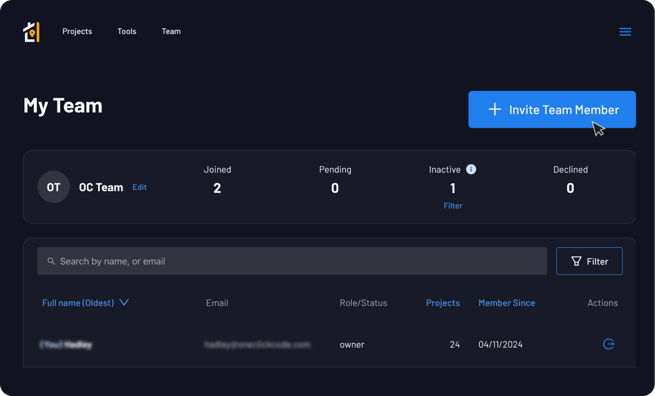Screen dimensions: 655x396
Task: Click the OT team avatar
Action: click(x=53, y=187)
